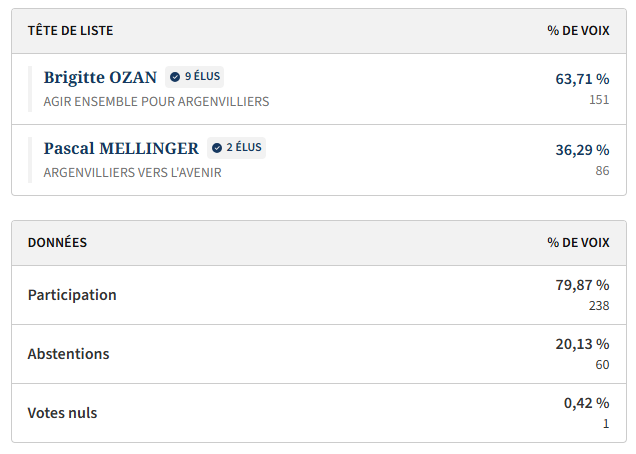Select the 36,29 % vote share
The height and width of the screenshot is (454, 636).
[582, 150]
